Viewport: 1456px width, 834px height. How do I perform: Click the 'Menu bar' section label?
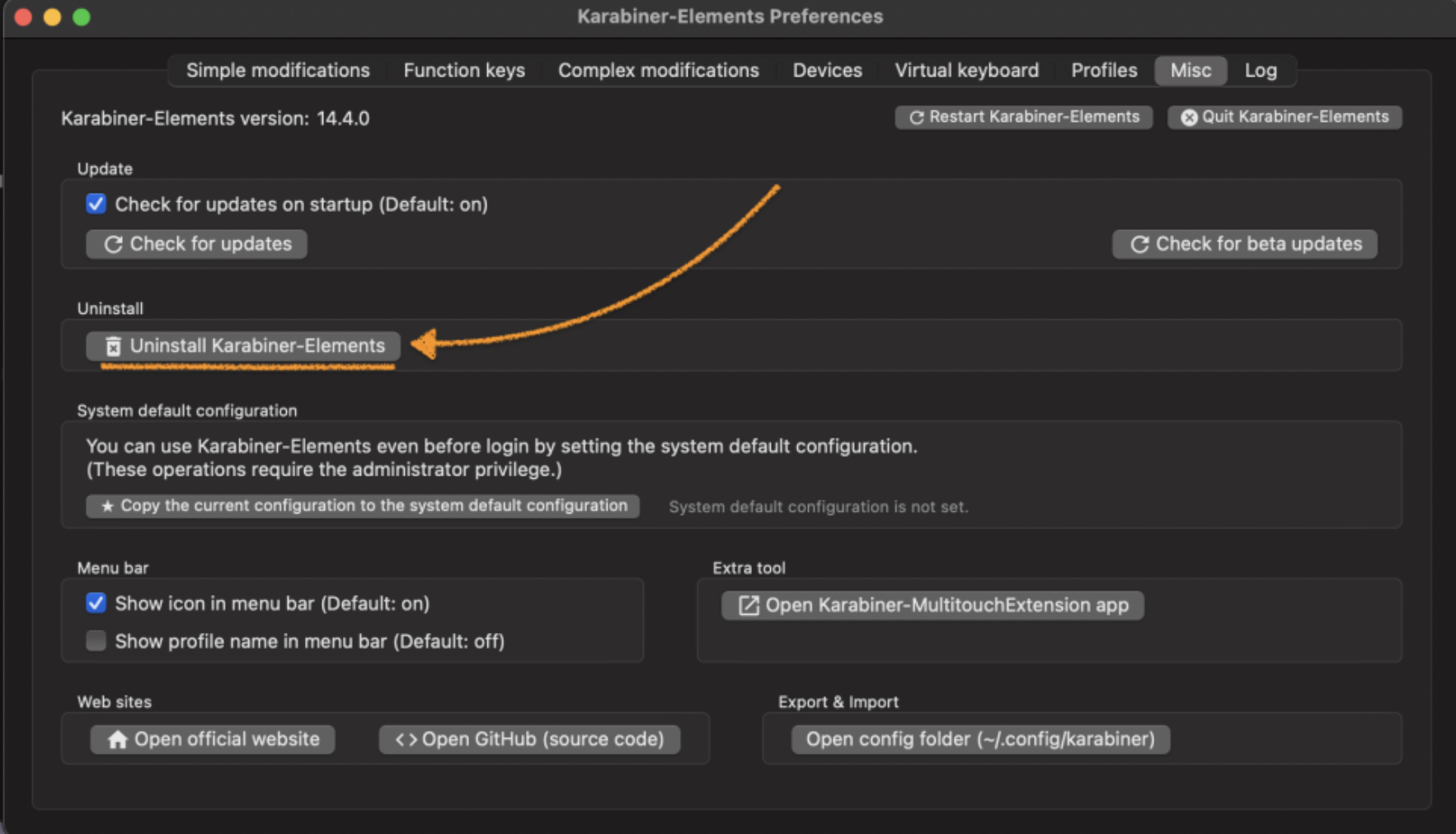[x=113, y=568]
